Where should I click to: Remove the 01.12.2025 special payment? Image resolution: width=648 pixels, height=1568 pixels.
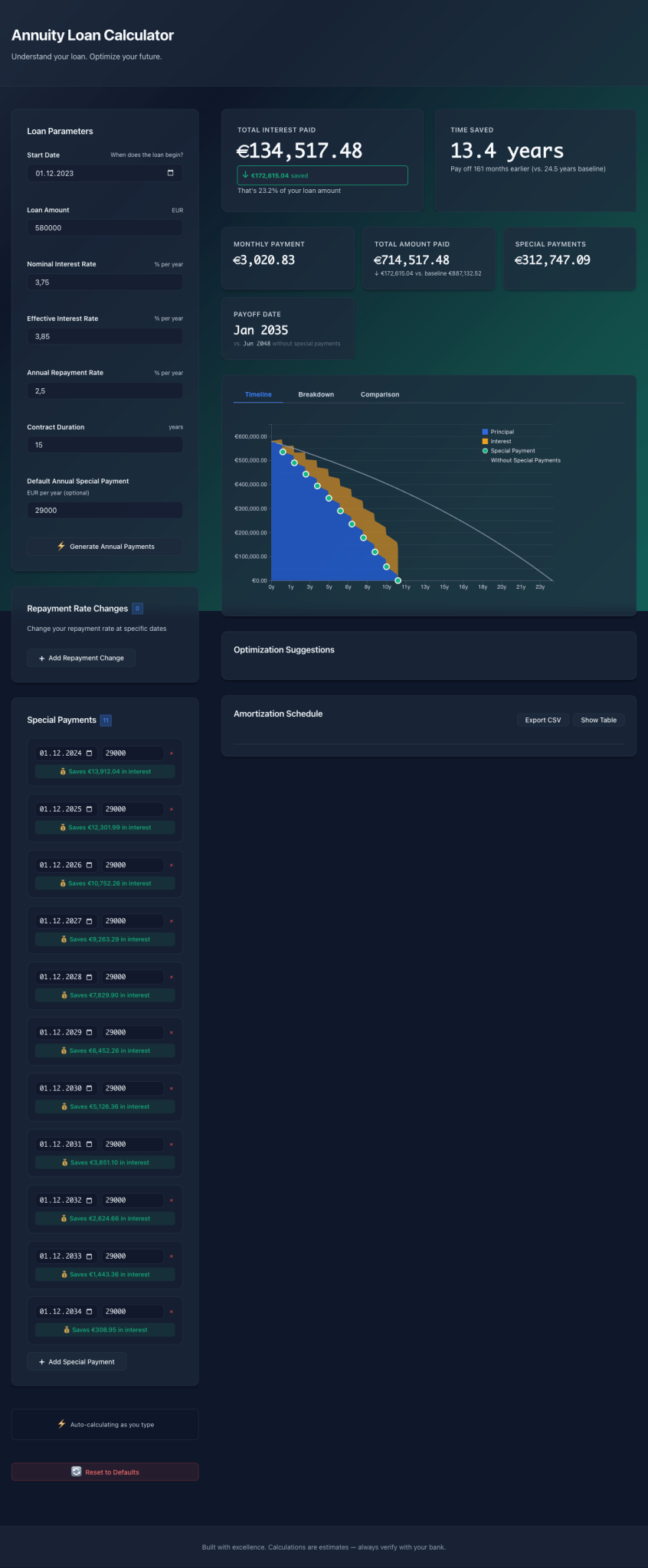tap(171, 809)
